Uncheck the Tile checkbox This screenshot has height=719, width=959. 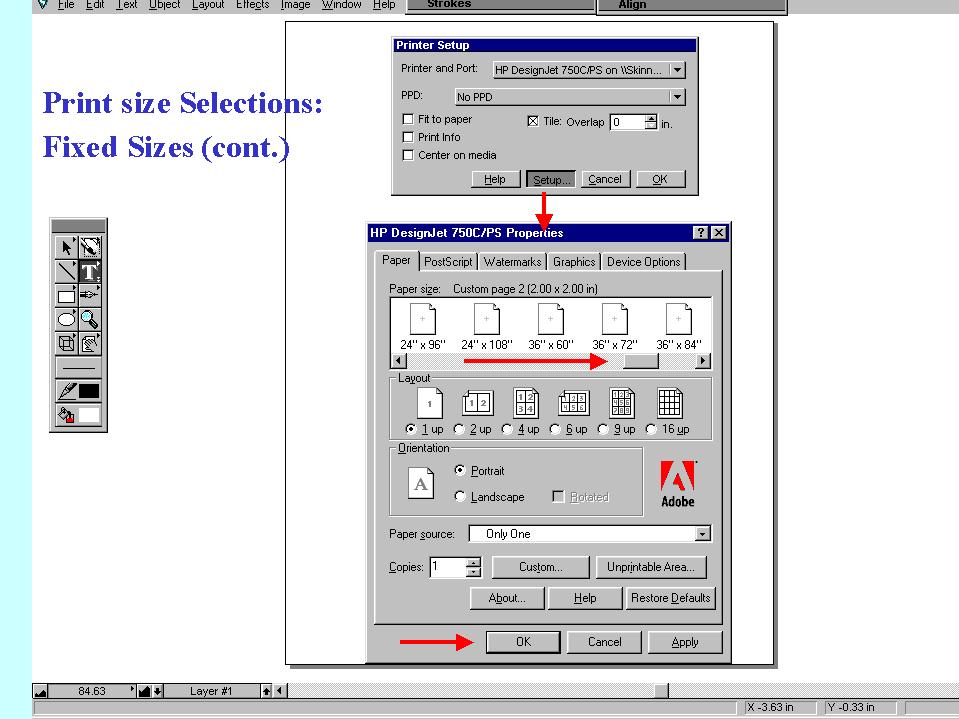[533, 122]
